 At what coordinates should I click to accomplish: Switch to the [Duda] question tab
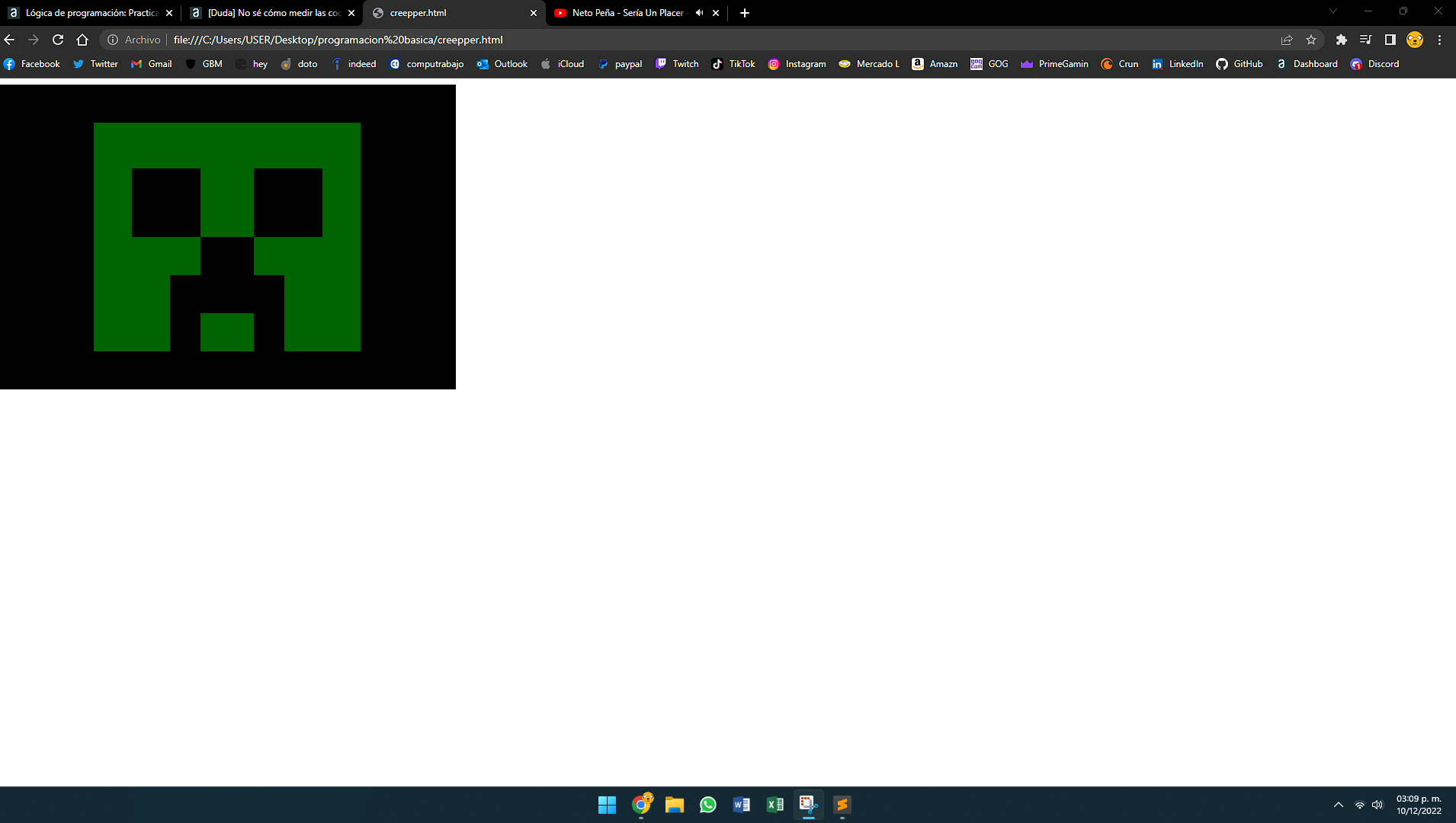pyautogui.click(x=272, y=13)
